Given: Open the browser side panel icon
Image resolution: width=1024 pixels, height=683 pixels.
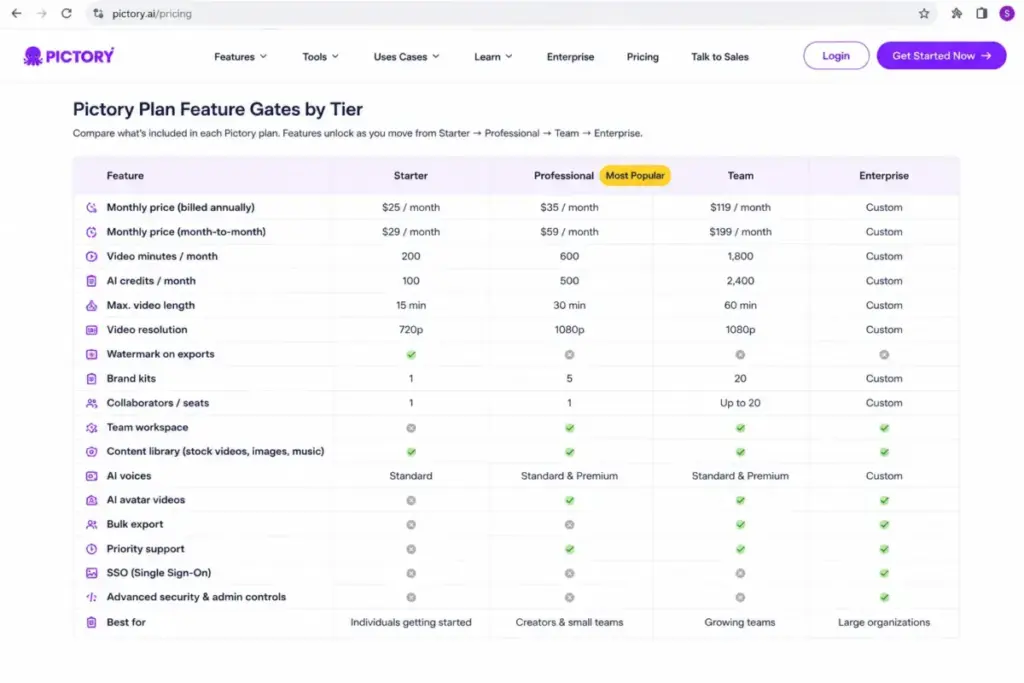Looking at the screenshot, I should pyautogui.click(x=982, y=13).
